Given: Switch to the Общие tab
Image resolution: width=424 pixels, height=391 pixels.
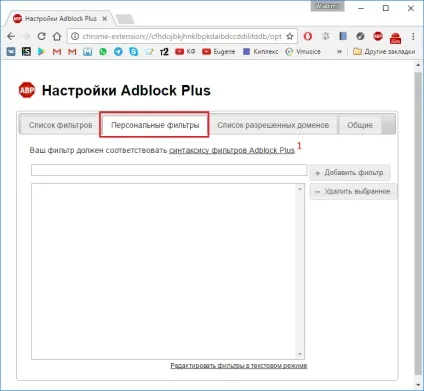Looking at the screenshot, I should pos(360,125).
